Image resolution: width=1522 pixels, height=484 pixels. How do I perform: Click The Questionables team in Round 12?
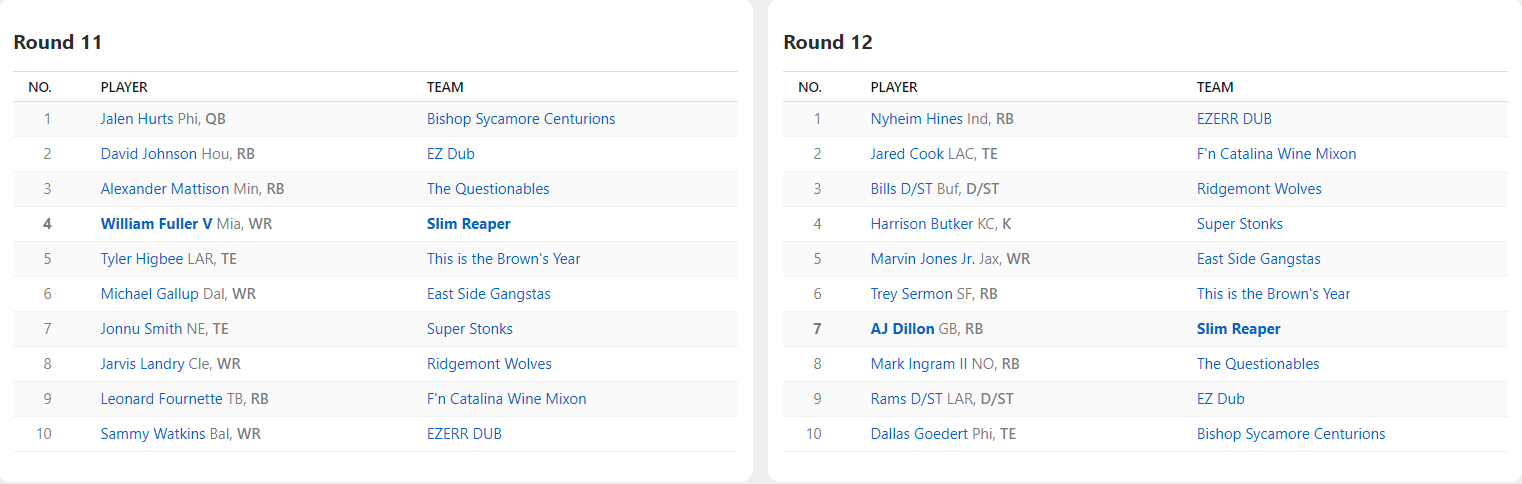pyautogui.click(x=1258, y=364)
